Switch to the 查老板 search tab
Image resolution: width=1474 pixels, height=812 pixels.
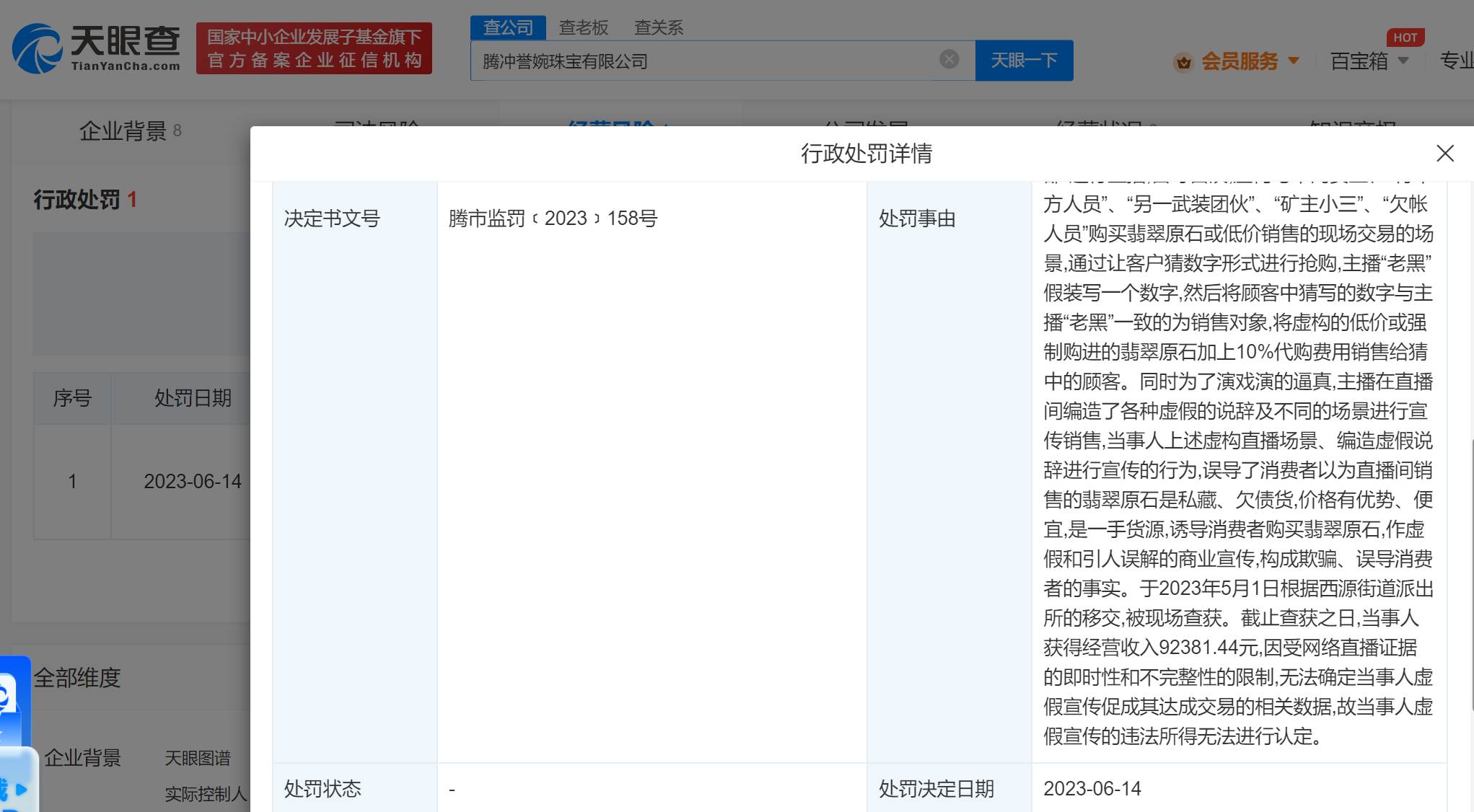pos(584,28)
